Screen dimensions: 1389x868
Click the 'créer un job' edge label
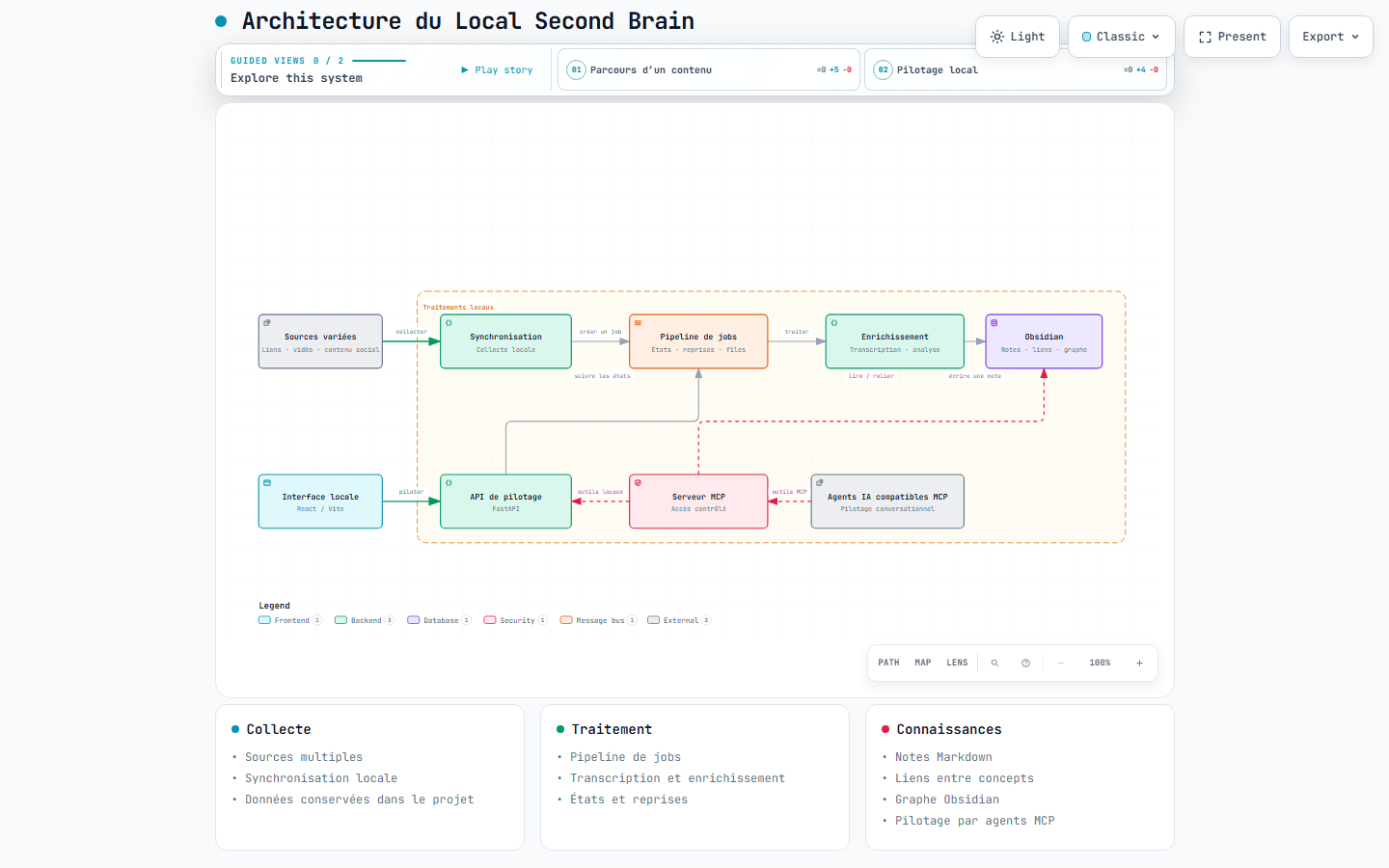click(600, 332)
